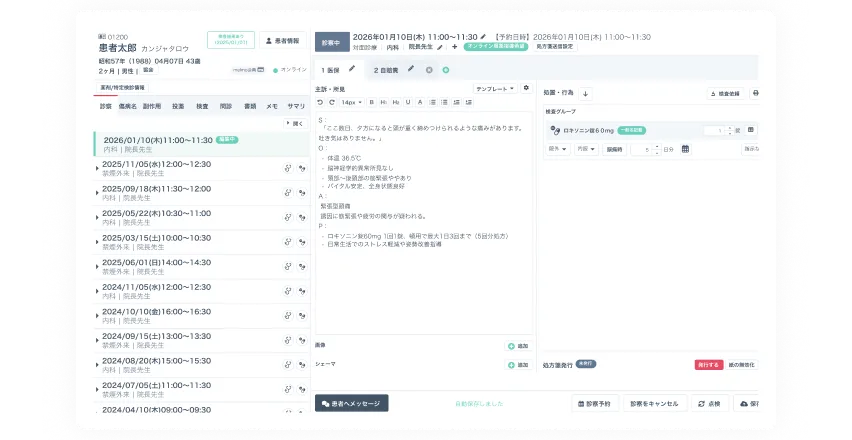Switch to the 傷病名 tab
This screenshot has width=852, height=440.
128,106
